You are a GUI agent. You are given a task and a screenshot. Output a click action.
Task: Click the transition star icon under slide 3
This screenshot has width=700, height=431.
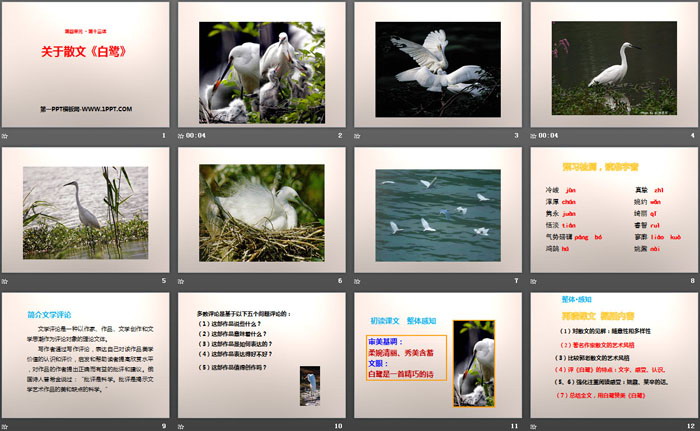(x=358, y=134)
